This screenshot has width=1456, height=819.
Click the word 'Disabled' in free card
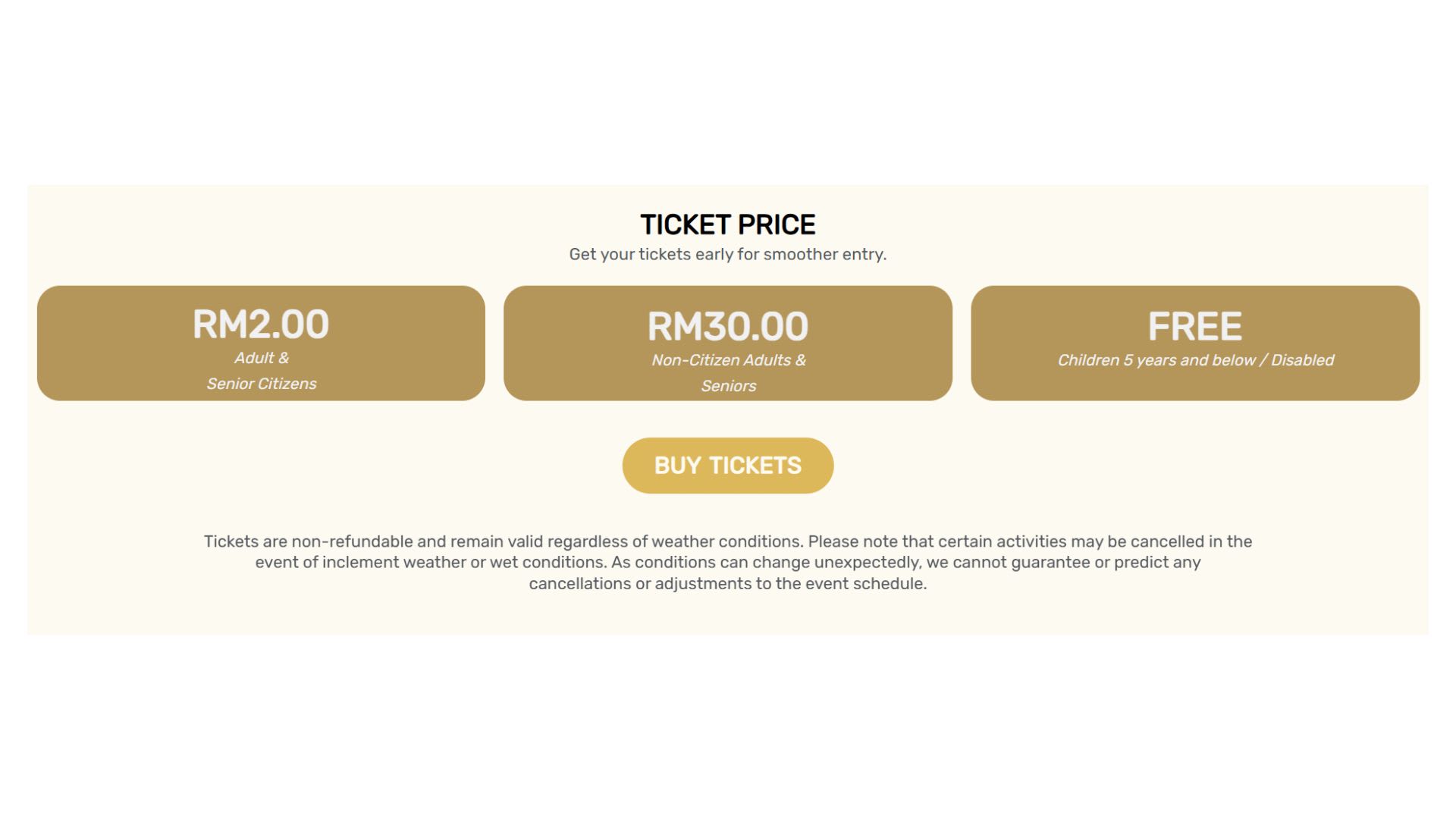[1302, 360]
